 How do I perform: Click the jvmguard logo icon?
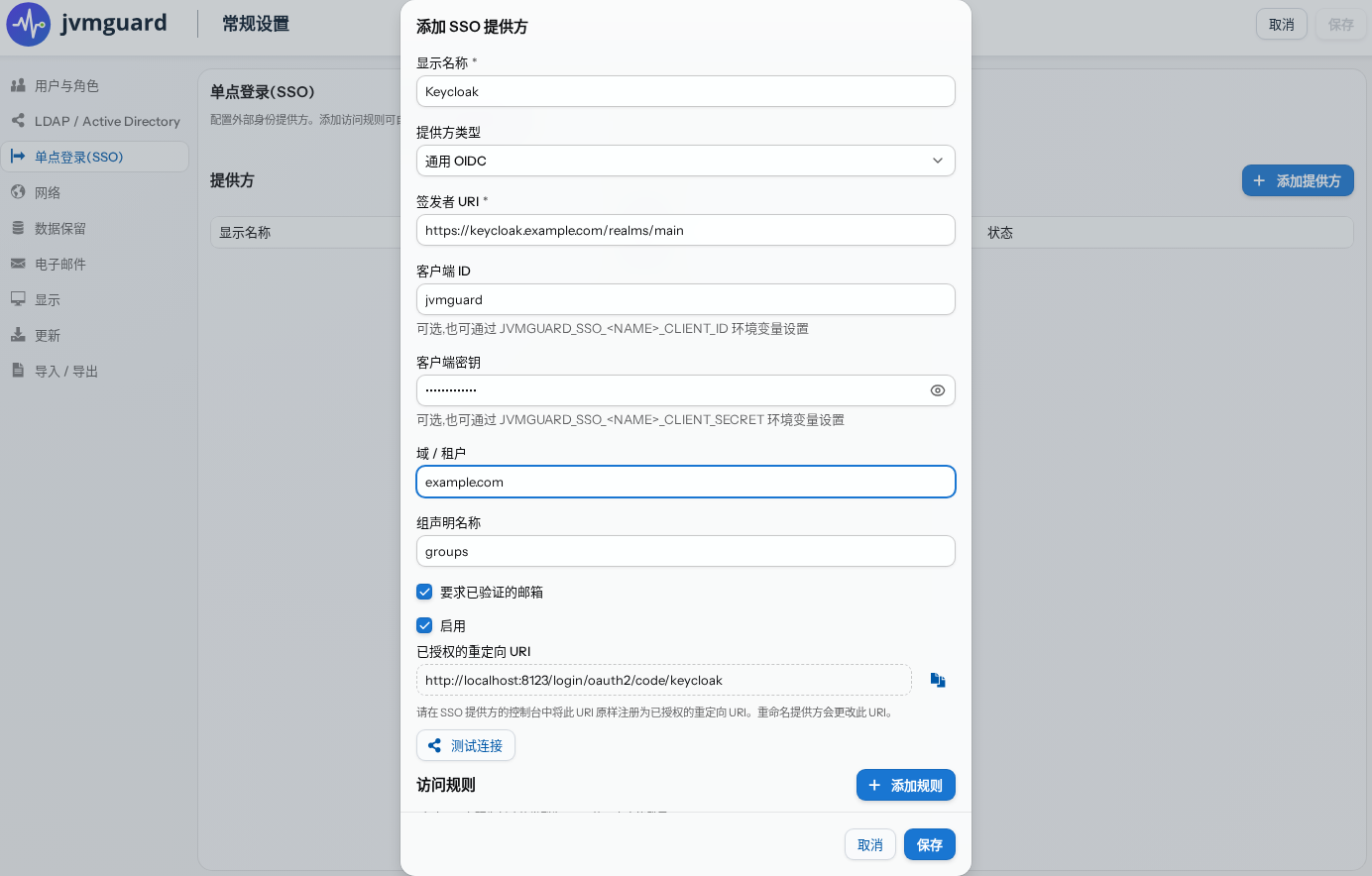point(28,24)
